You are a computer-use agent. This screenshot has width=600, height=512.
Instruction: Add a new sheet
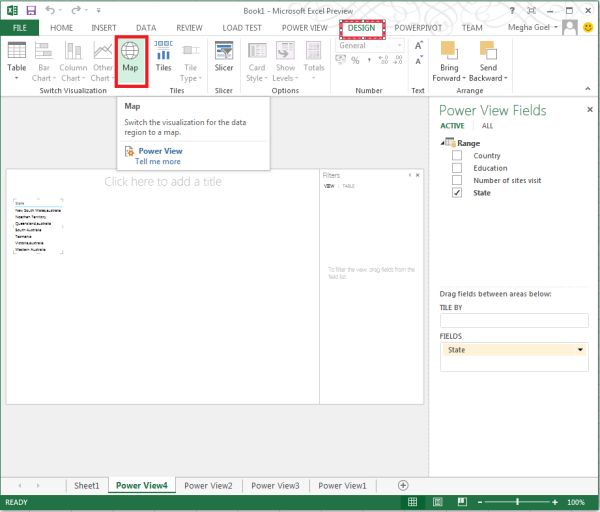(403, 486)
